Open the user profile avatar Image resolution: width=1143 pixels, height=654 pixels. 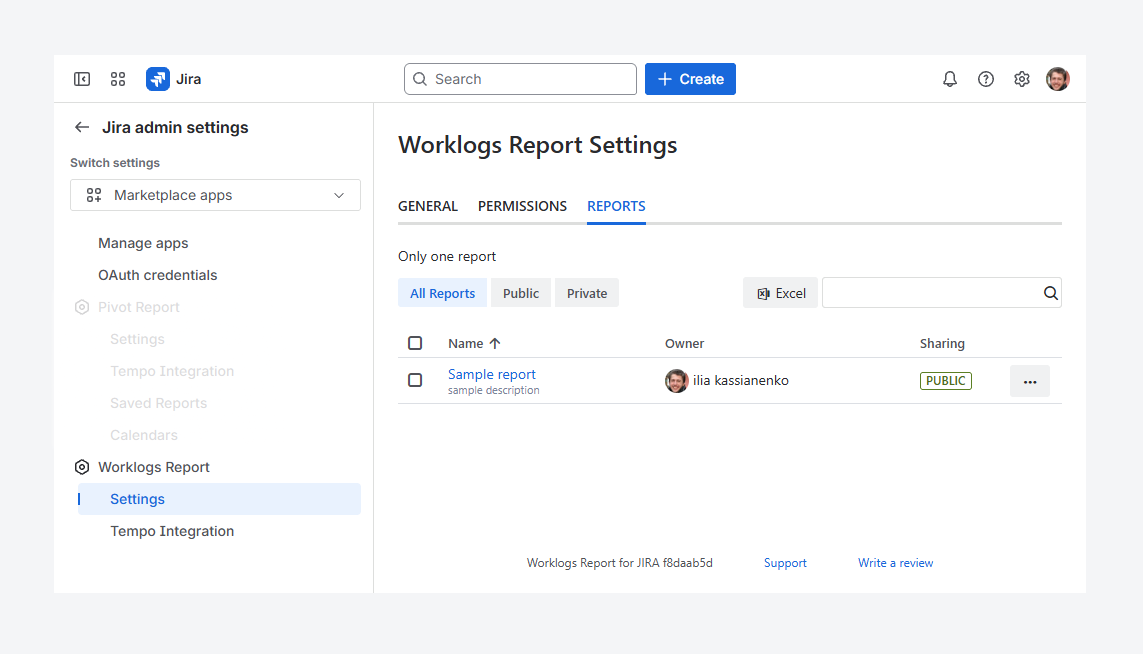coord(1058,79)
